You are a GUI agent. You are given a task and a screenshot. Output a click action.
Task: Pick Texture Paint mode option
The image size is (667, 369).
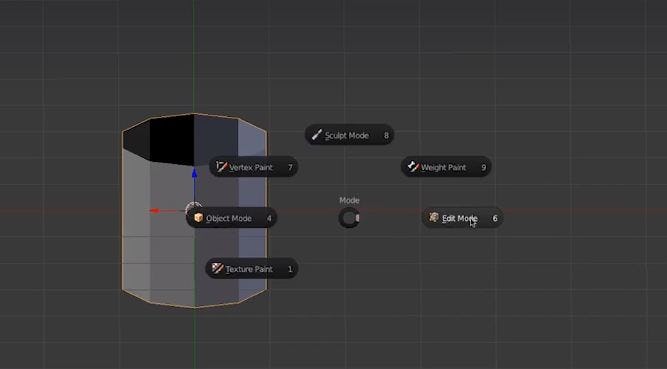pyautogui.click(x=252, y=269)
